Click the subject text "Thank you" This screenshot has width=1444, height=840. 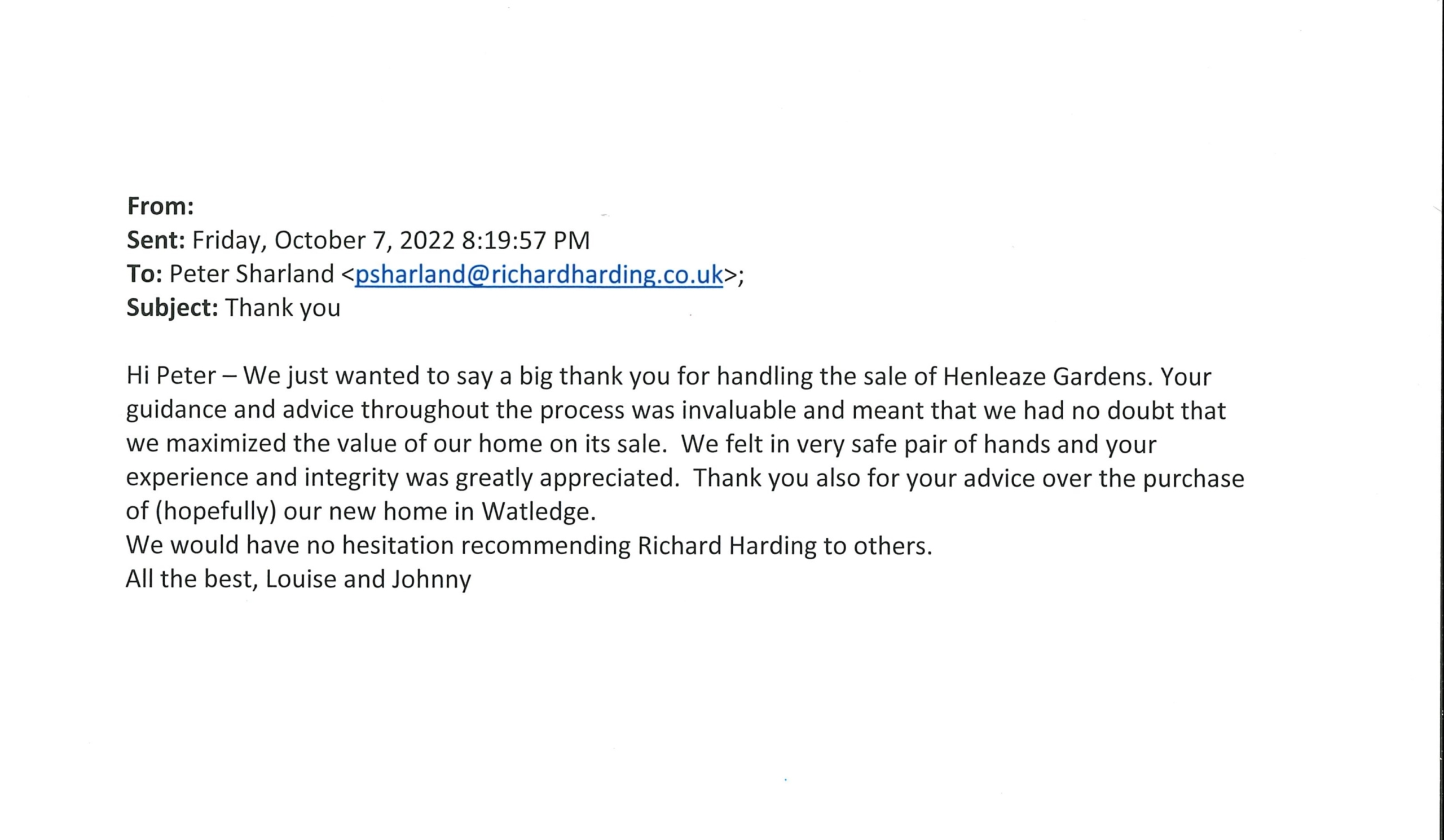point(283,308)
